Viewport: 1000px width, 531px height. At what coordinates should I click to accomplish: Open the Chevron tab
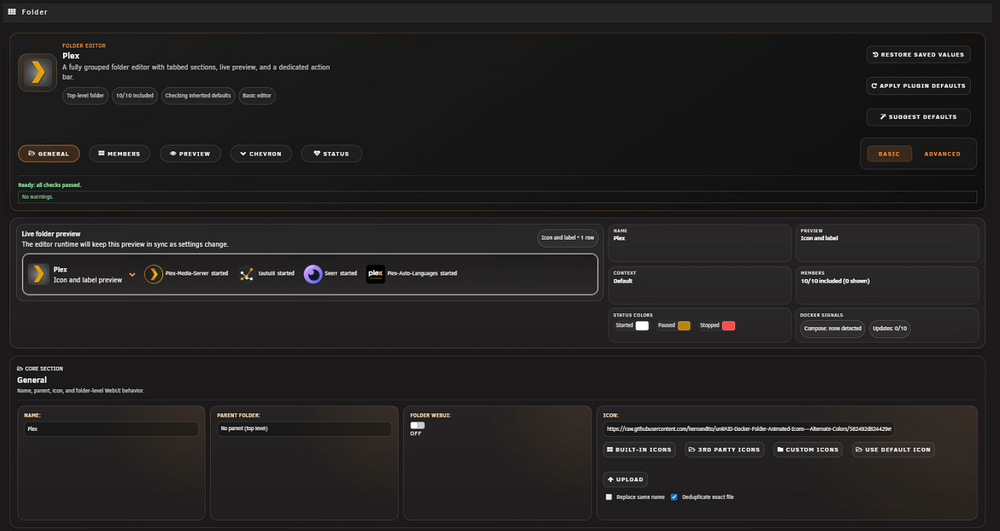261,154
